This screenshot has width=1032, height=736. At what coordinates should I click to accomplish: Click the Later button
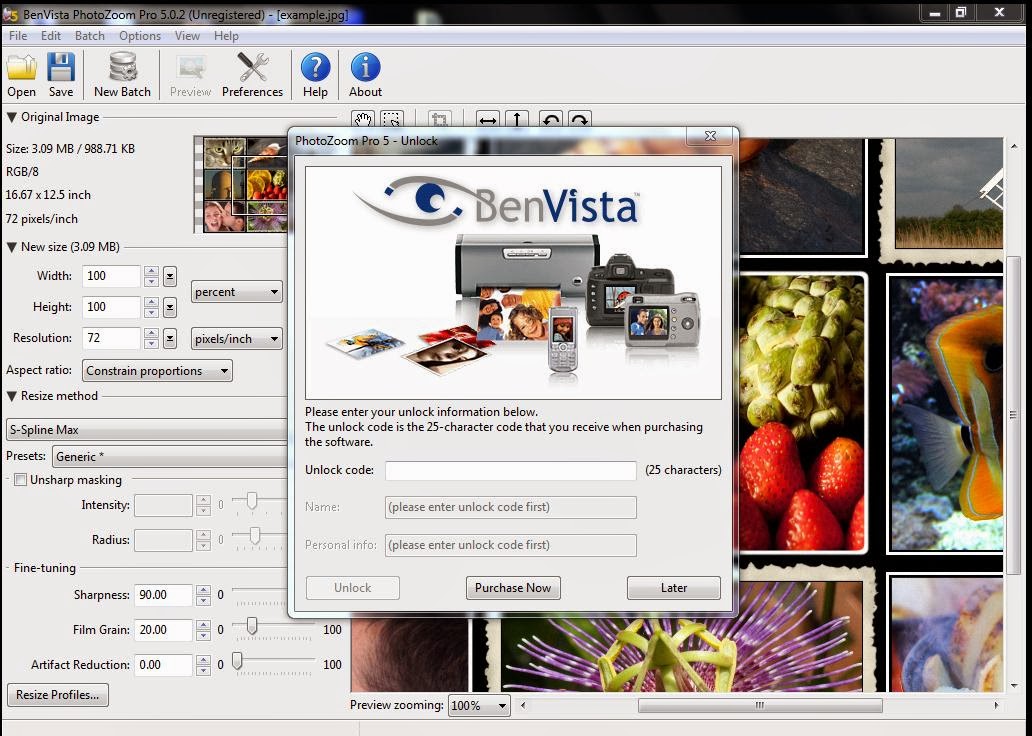tap(673, 588)
